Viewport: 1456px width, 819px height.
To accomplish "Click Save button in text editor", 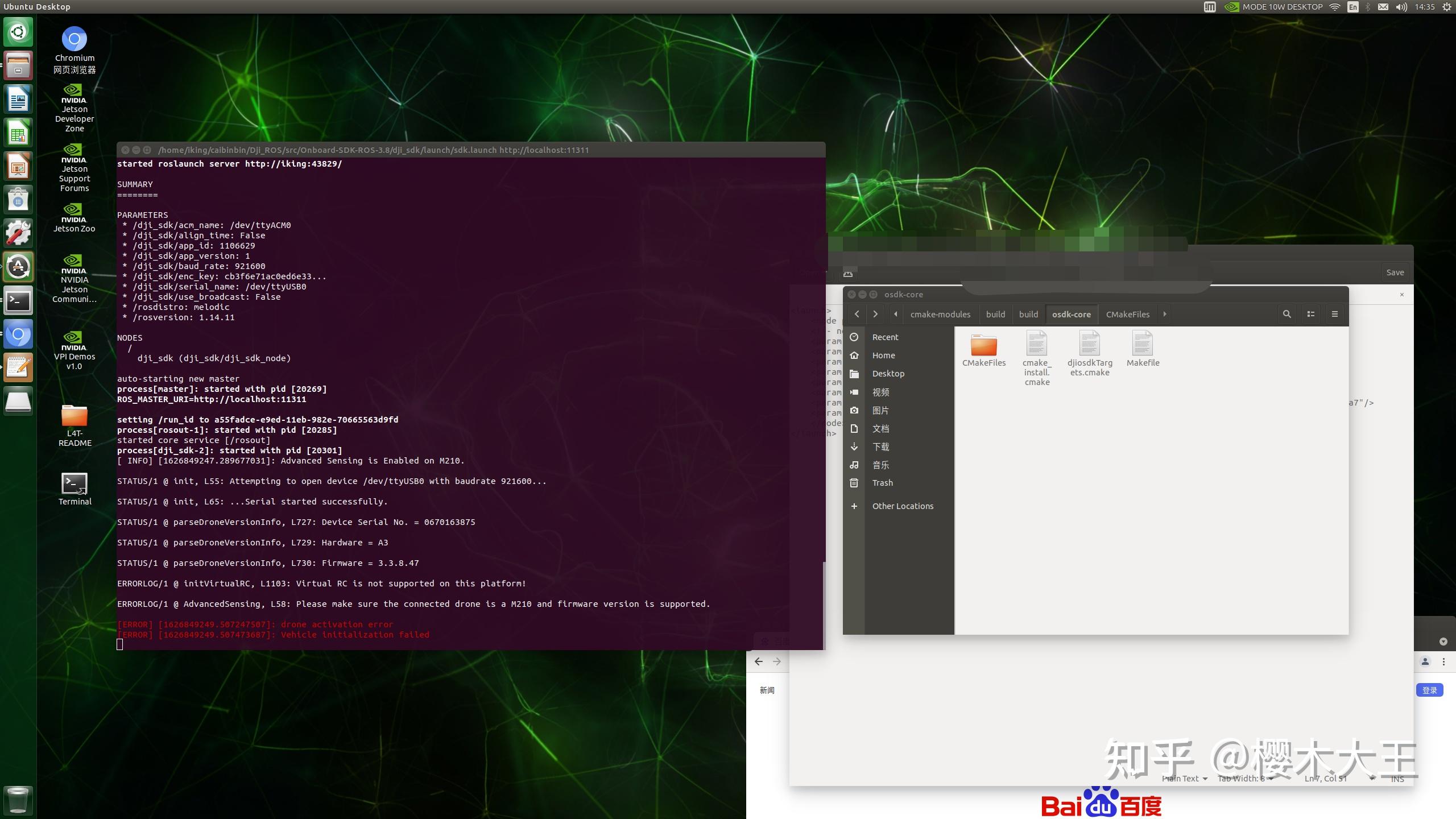I will 1395,272.
